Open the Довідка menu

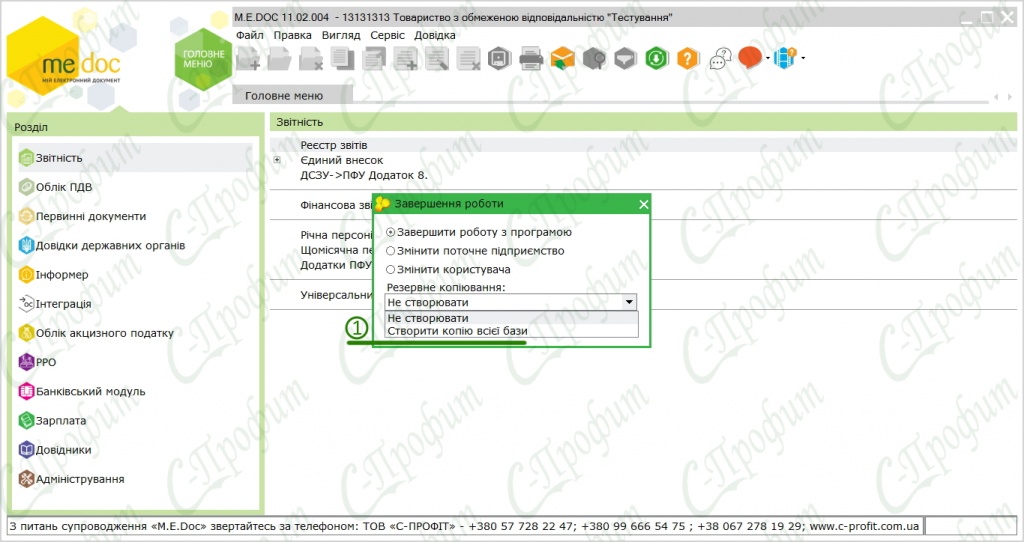pyautogui.click(x=435, y=35)
